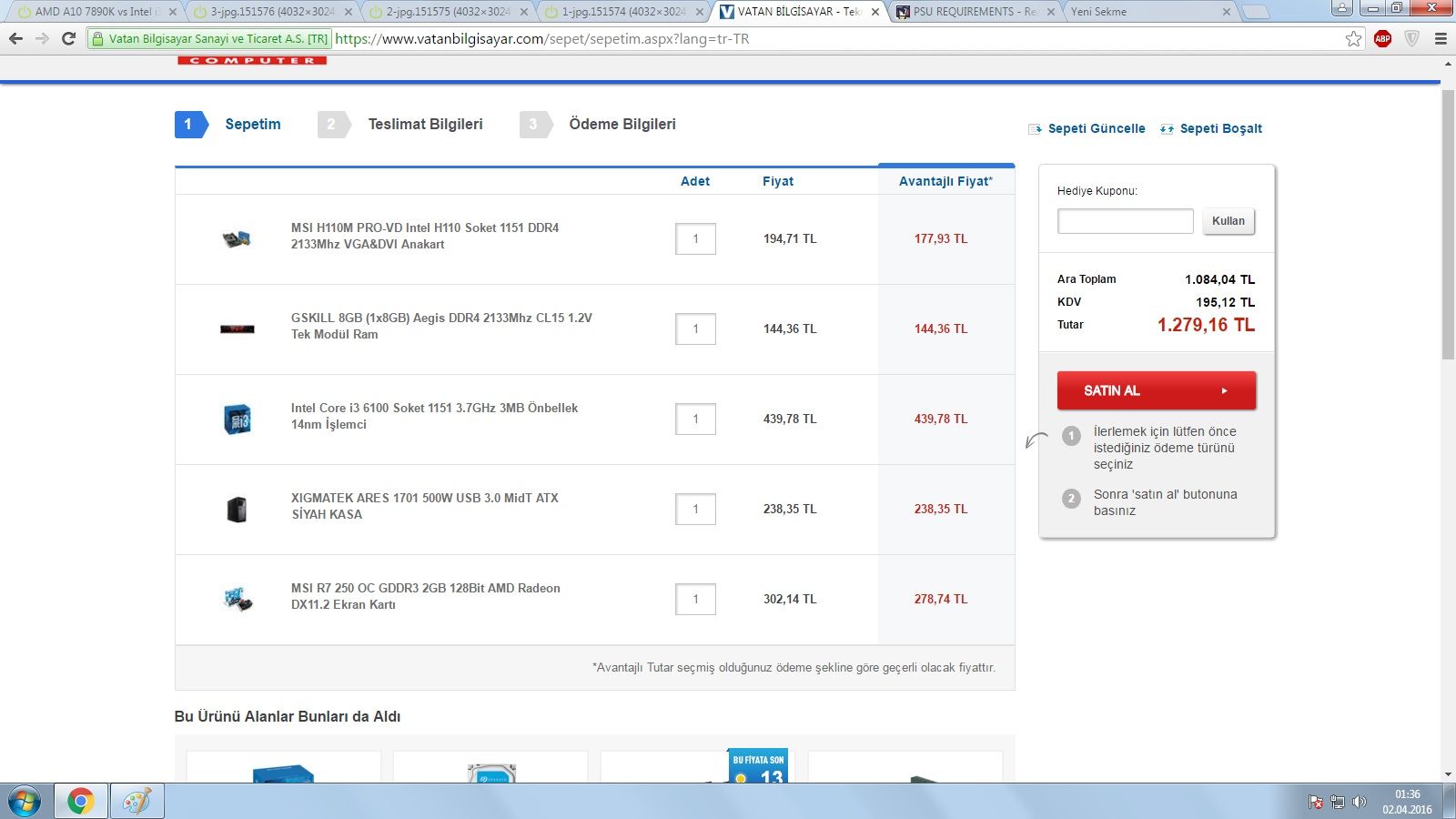Click the green SSL certificate badge

[x=210, y=38]
